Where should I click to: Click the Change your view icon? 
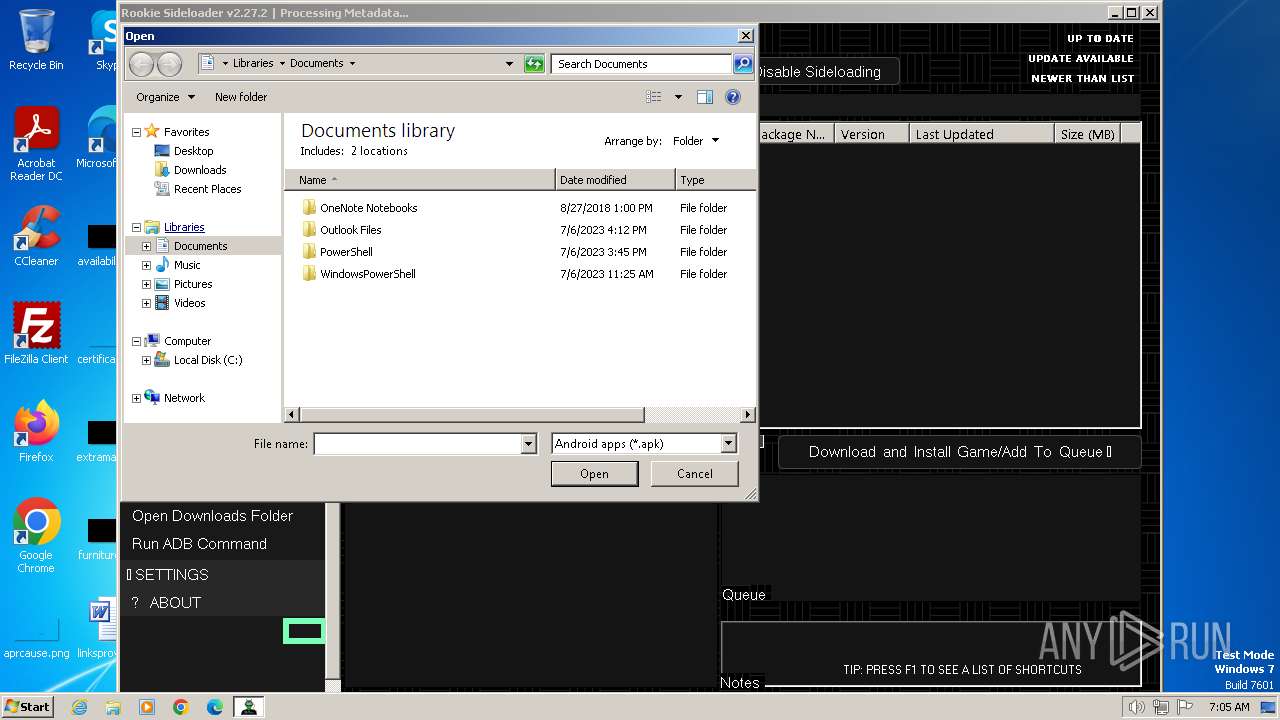[x=654, y=97]
